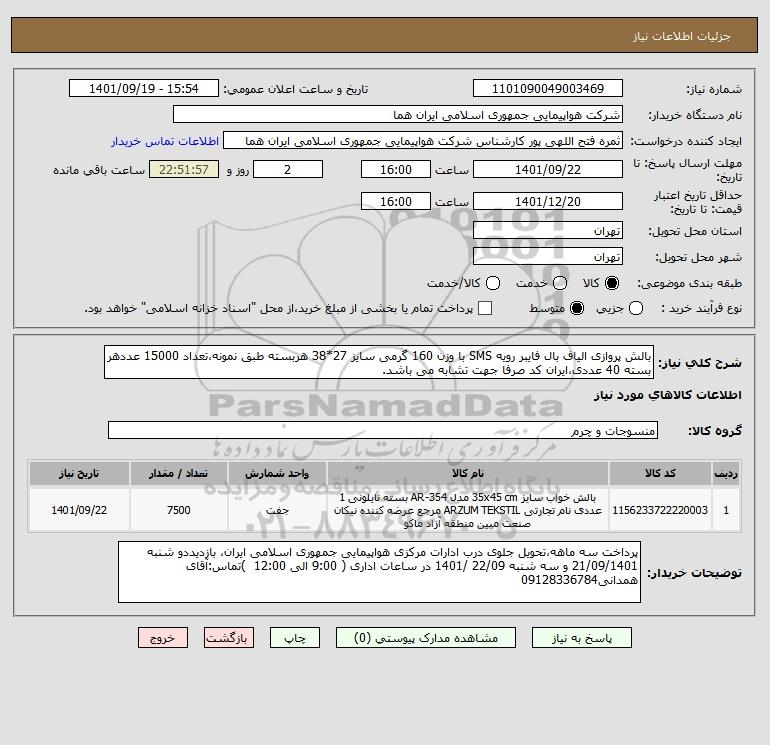The width and height of the screenshot is (770, 745).
Task: Choose the متوسط purchase type radio
Action: tap(577, 308)
